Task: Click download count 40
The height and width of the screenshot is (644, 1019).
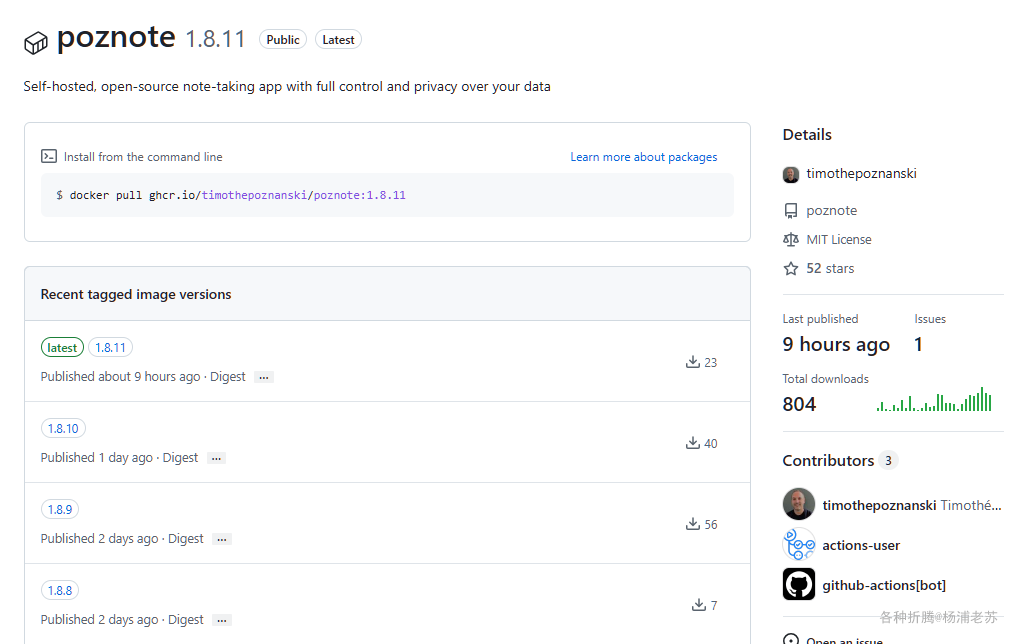Action: [710, 443]
